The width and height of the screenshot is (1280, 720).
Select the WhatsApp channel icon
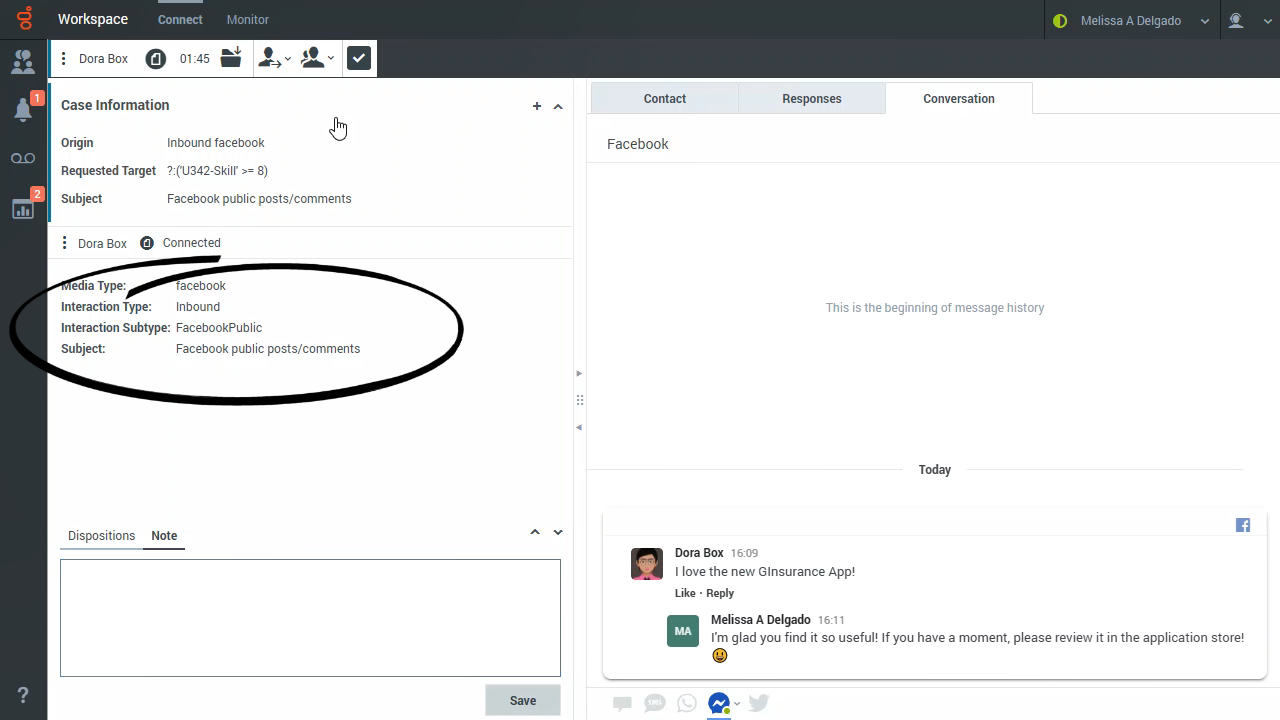click(687, 703)
